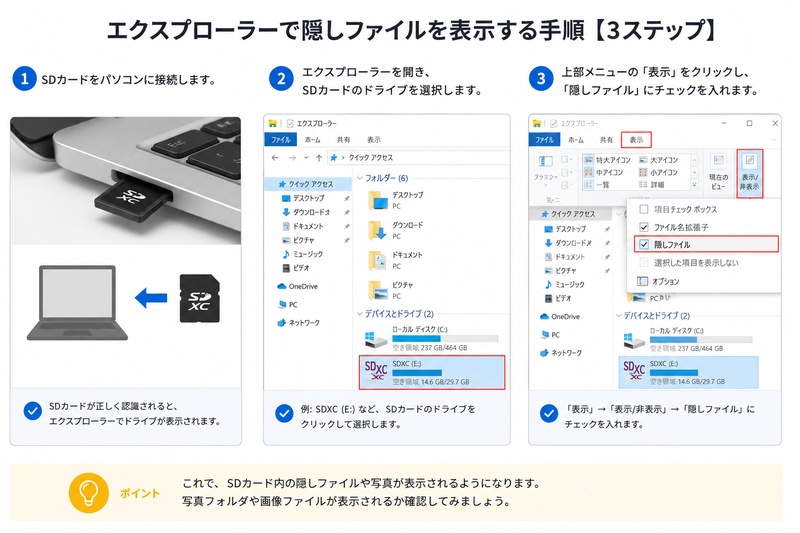Choose 一覧 layout in step 3 ribbon
The image size is (800, 533).
point(597,185)
